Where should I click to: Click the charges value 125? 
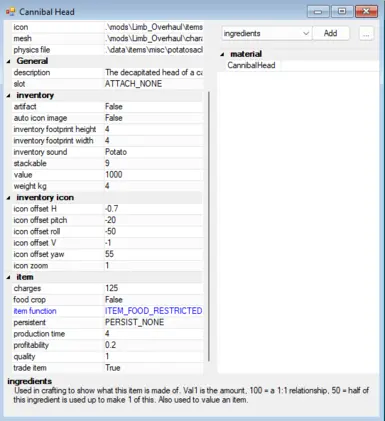click(x=153, y=288)
